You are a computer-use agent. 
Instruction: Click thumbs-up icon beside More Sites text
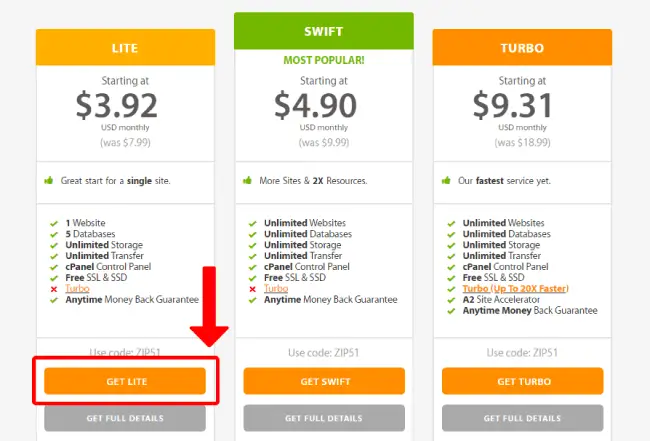pos(247,180)
